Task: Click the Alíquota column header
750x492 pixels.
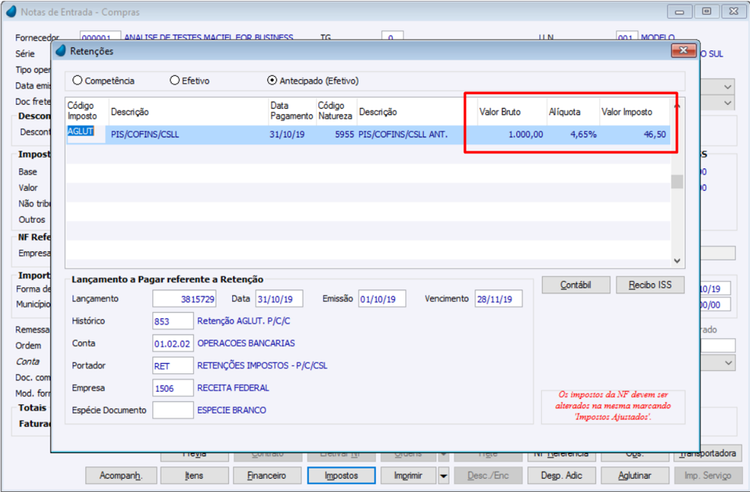Action: click(x=573, y=112)
